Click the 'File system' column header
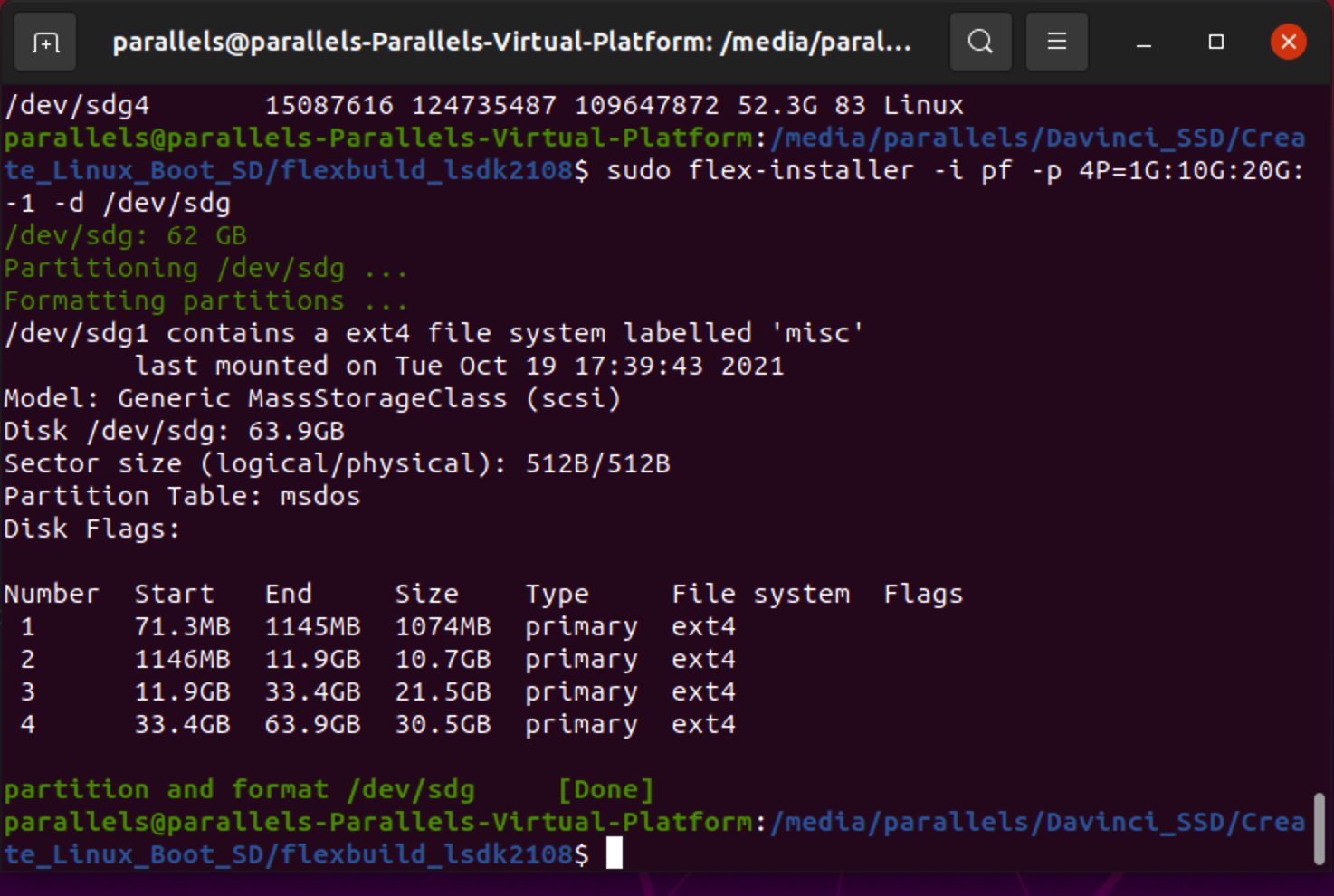This screenshot has height=896, width=1334. tap(760, 594)
